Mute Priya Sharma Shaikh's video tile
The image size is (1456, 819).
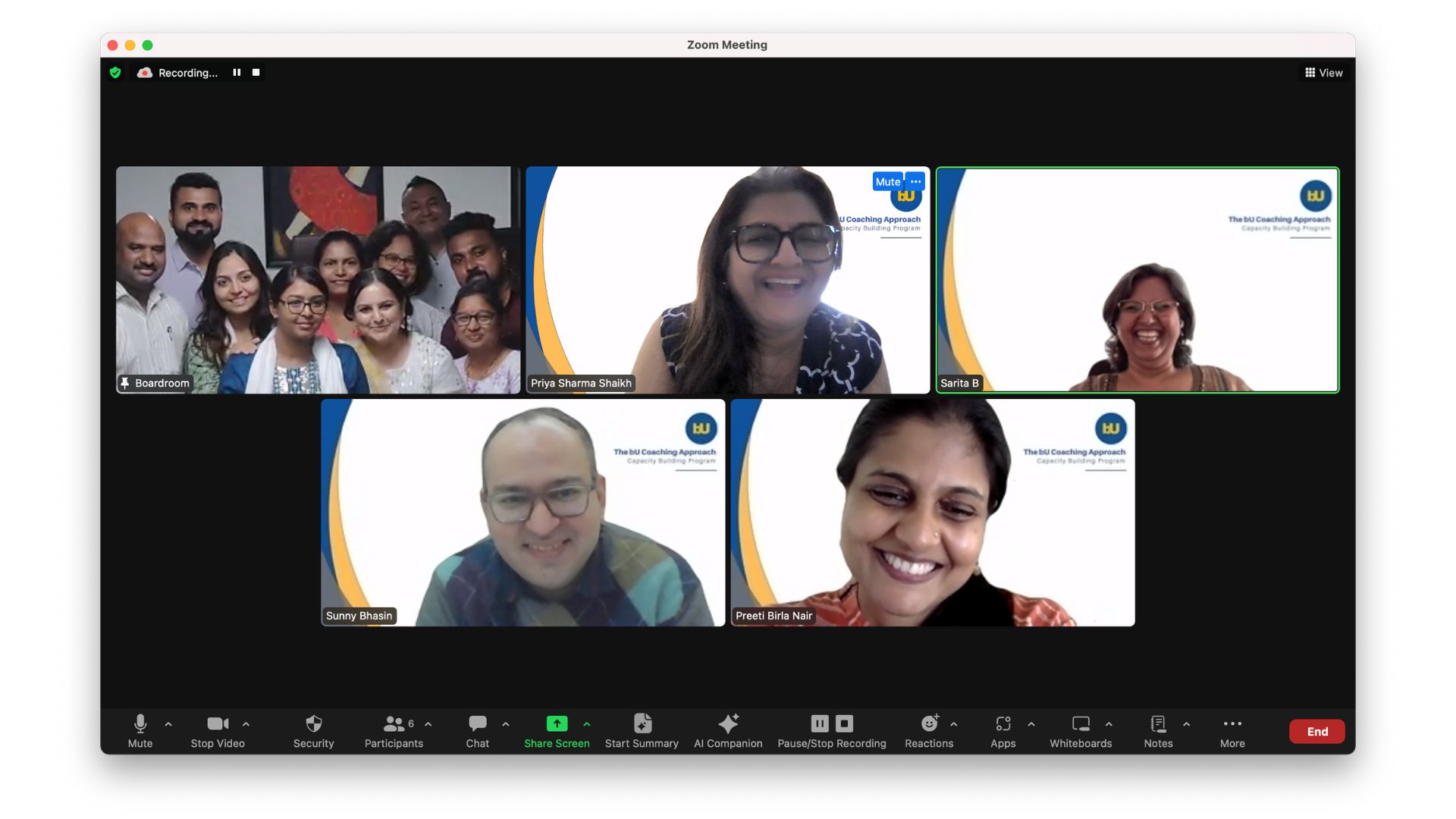pyautogui.click(x=887, y=182)
